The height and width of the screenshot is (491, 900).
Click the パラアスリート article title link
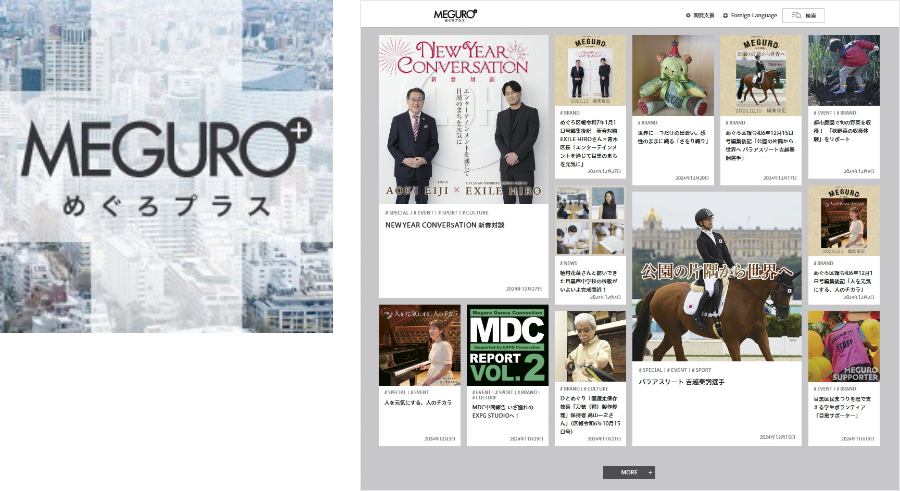(x=691, y=382)
